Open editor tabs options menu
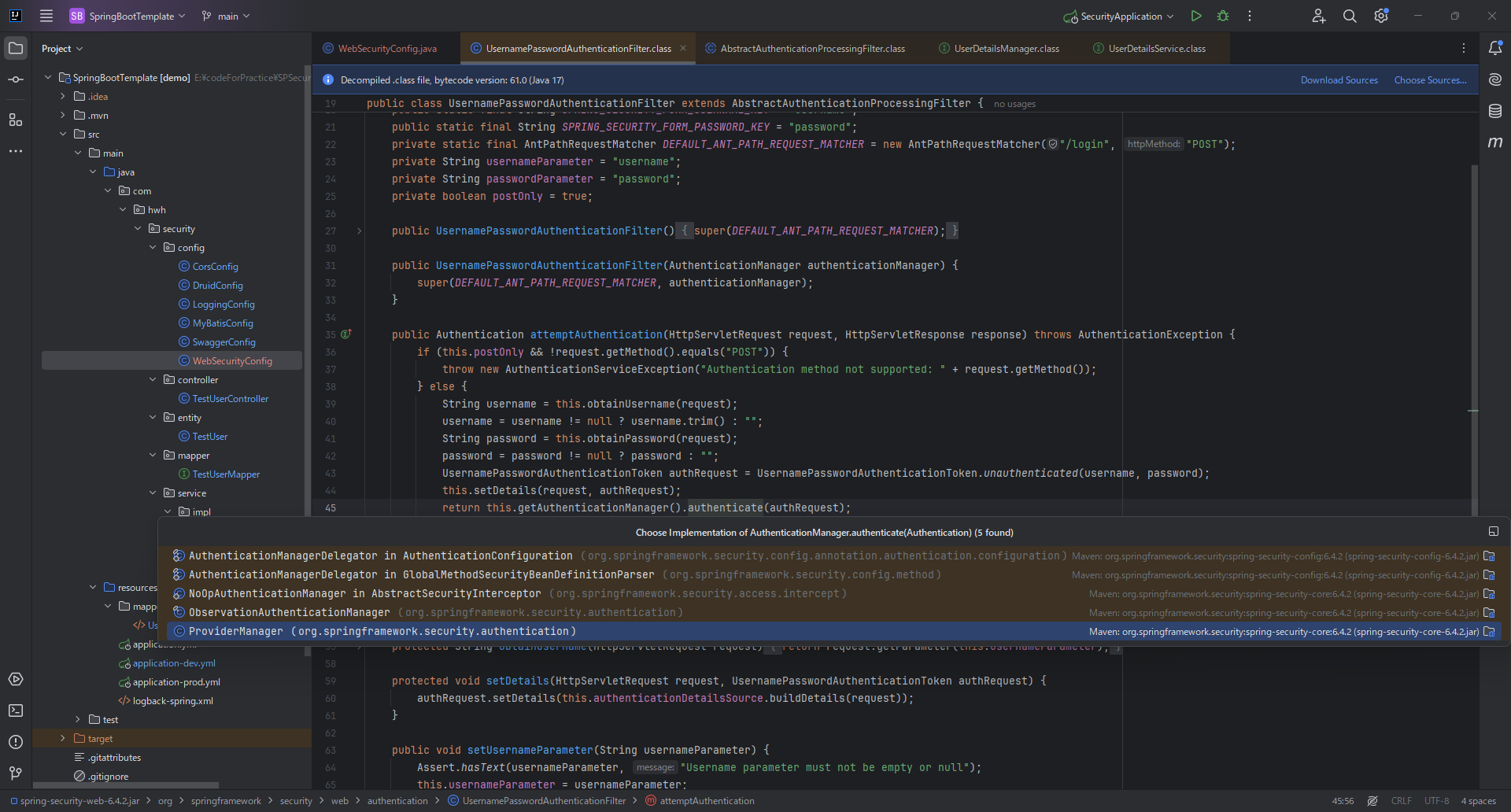Image resolution: width=1511 pixels, height=812 pixels. (x=1464, y=48)
